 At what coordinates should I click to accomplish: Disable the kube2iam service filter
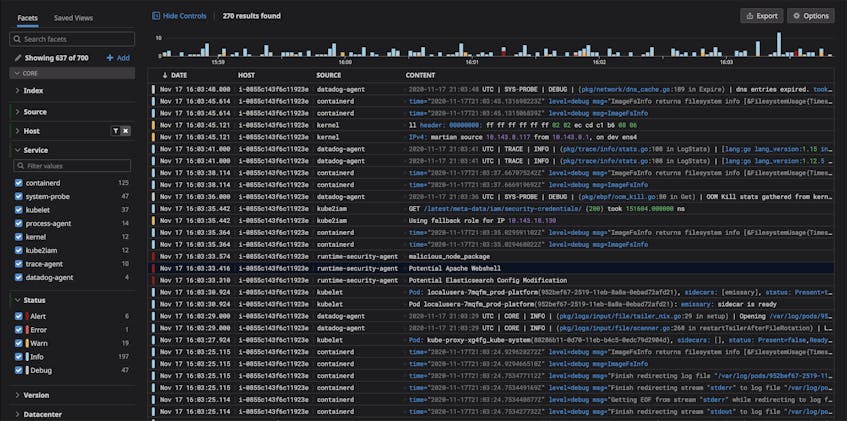[x=19, y=251]
